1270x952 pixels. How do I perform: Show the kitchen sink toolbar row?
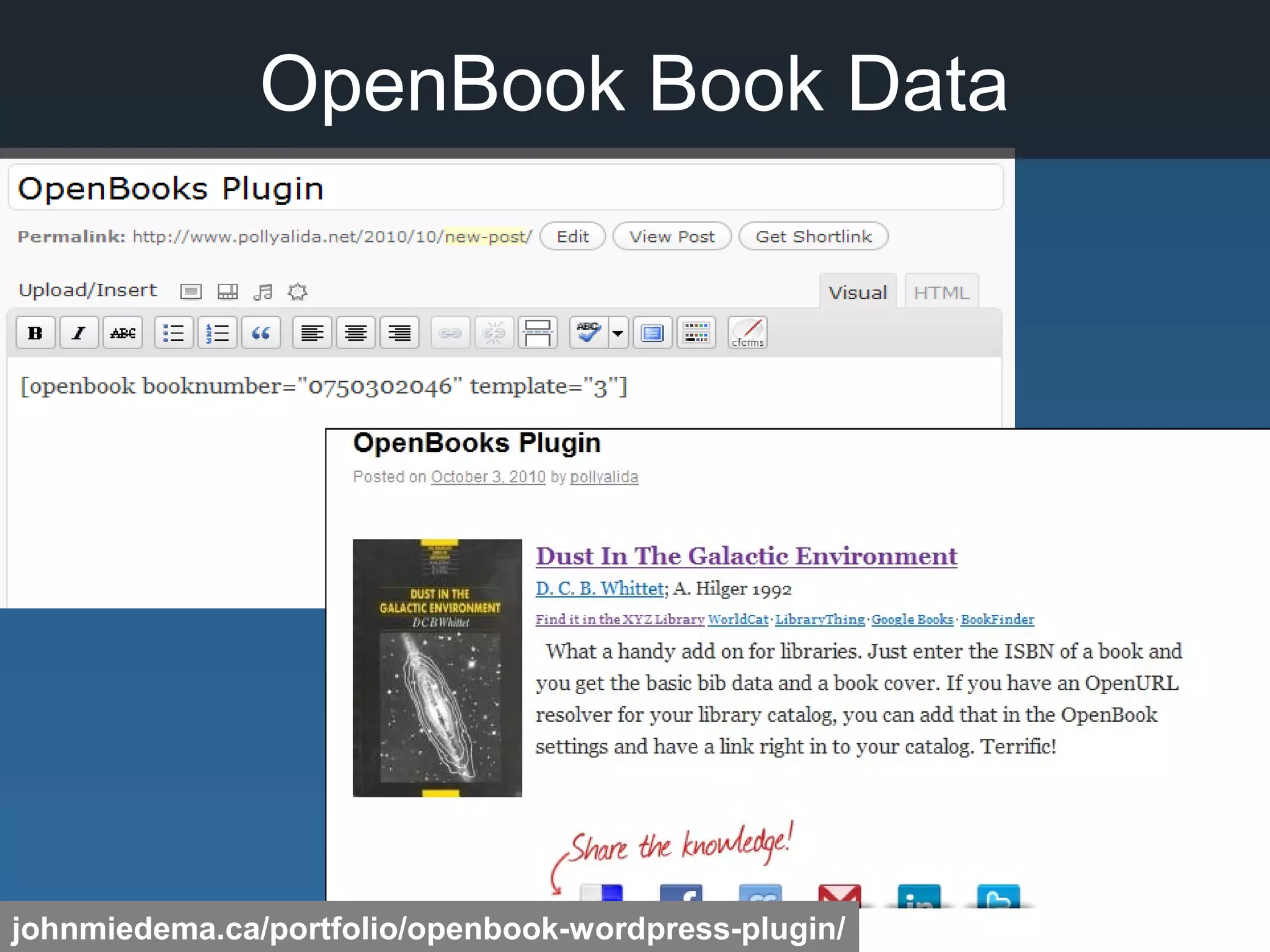[696, 333]
